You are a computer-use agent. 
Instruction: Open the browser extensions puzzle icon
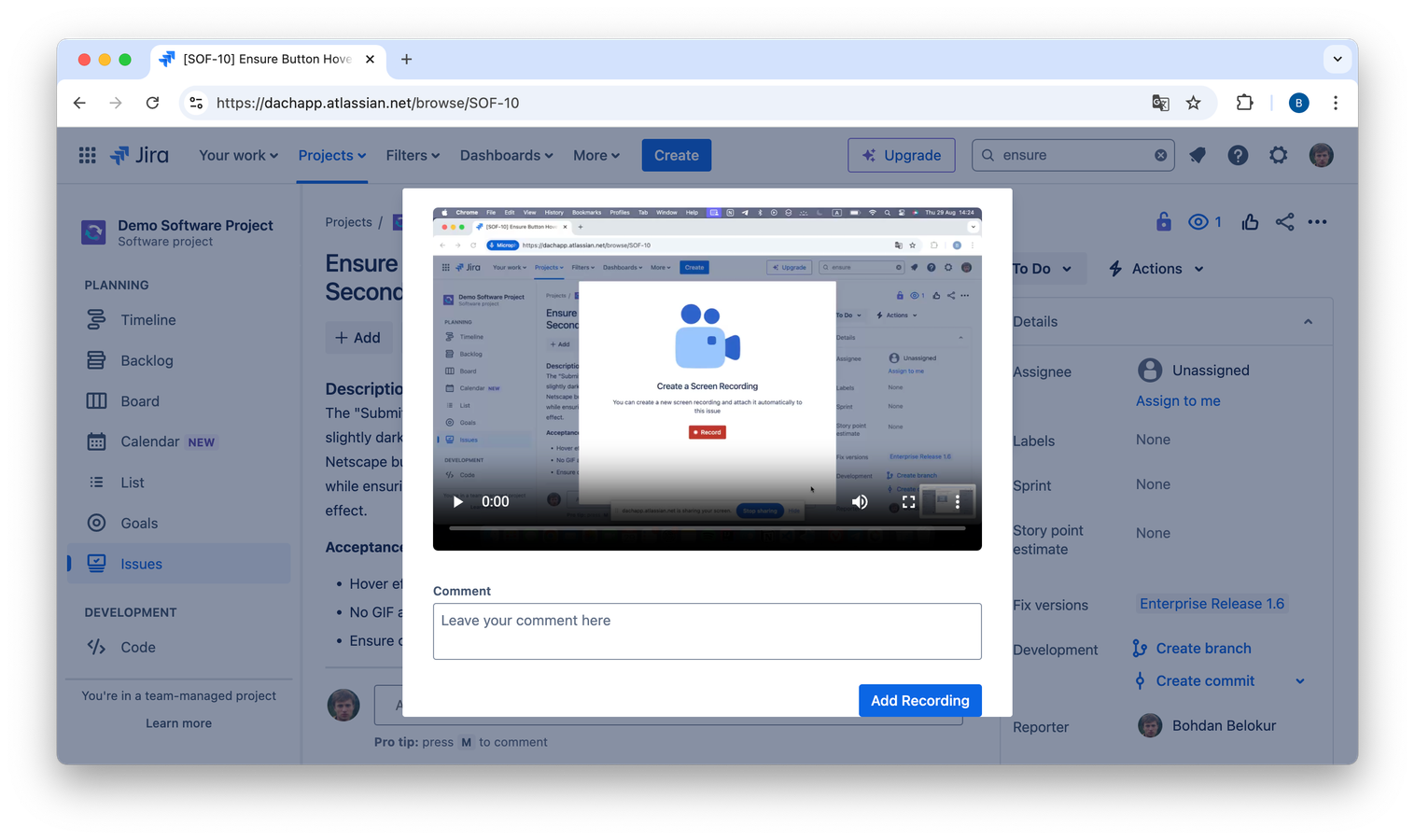pyautogui.click(x=1244, y=103)
